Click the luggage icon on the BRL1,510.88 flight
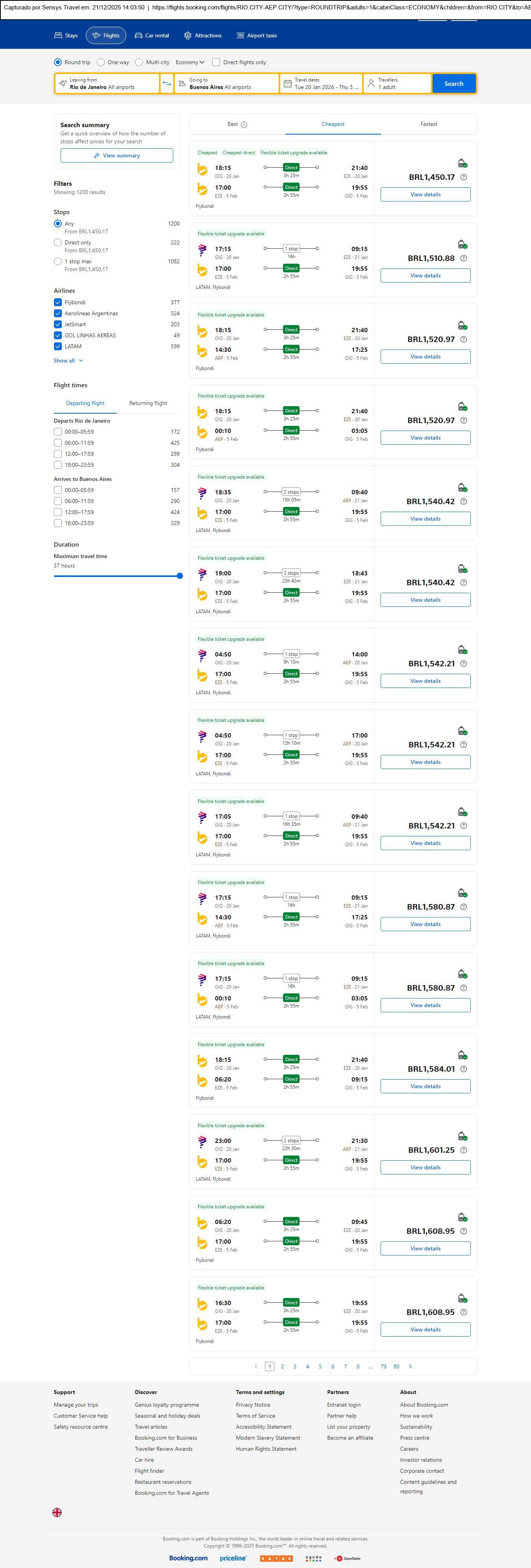Screen dimensions: 531x1568 coord(462,244)
